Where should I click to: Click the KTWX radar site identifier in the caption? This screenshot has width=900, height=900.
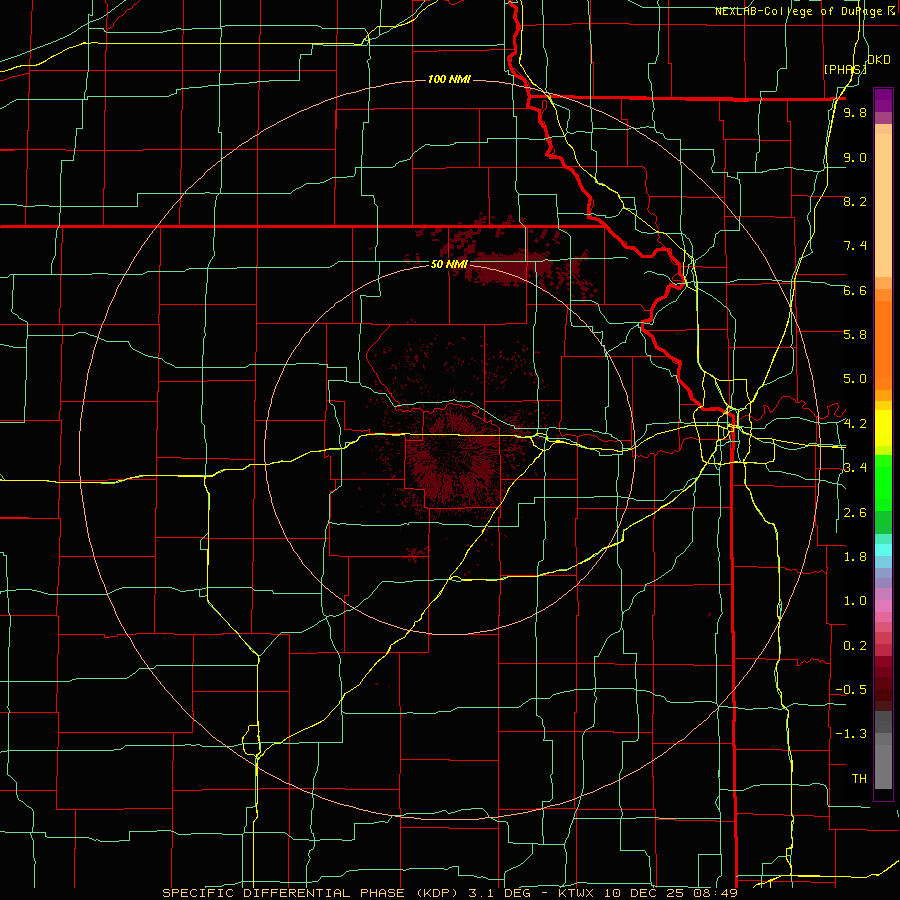point(577,893)
